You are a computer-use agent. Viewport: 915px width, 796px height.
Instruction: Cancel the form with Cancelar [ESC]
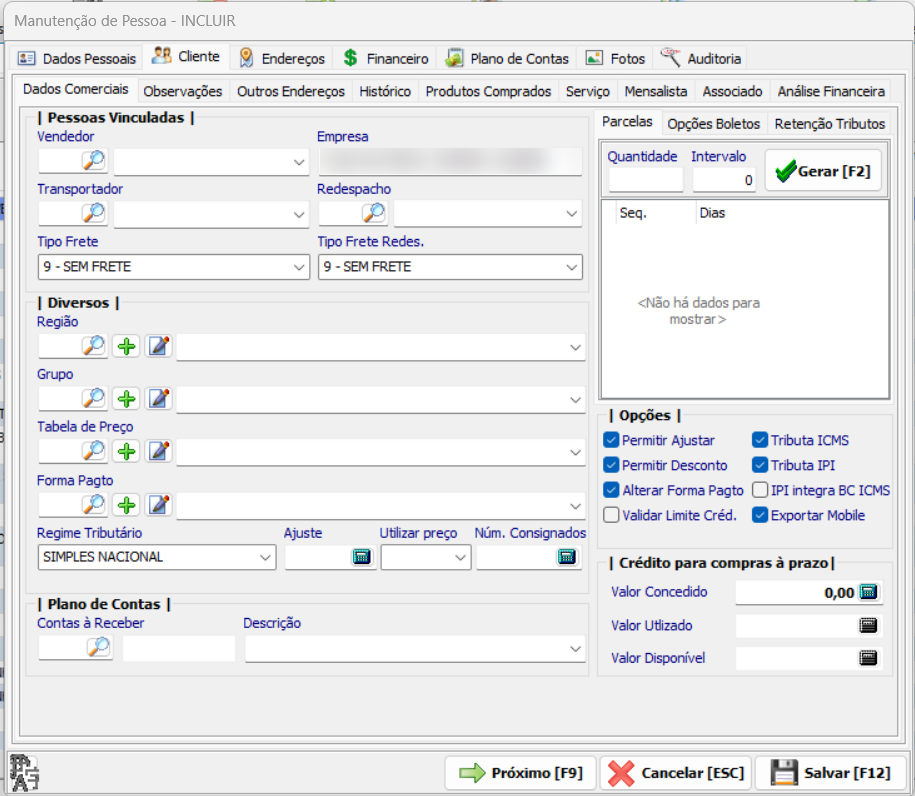pyautogui.click(x=676, y=773)
